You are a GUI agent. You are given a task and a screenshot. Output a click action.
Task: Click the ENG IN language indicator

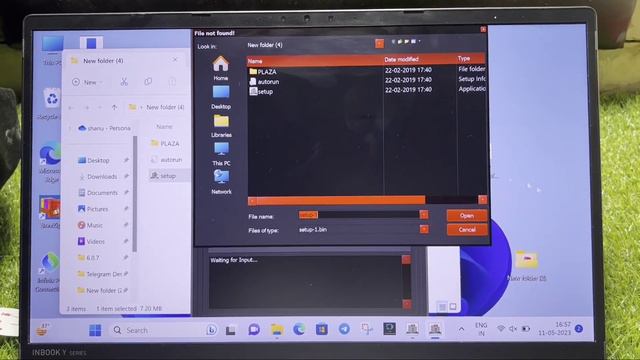tap(481, 329)
